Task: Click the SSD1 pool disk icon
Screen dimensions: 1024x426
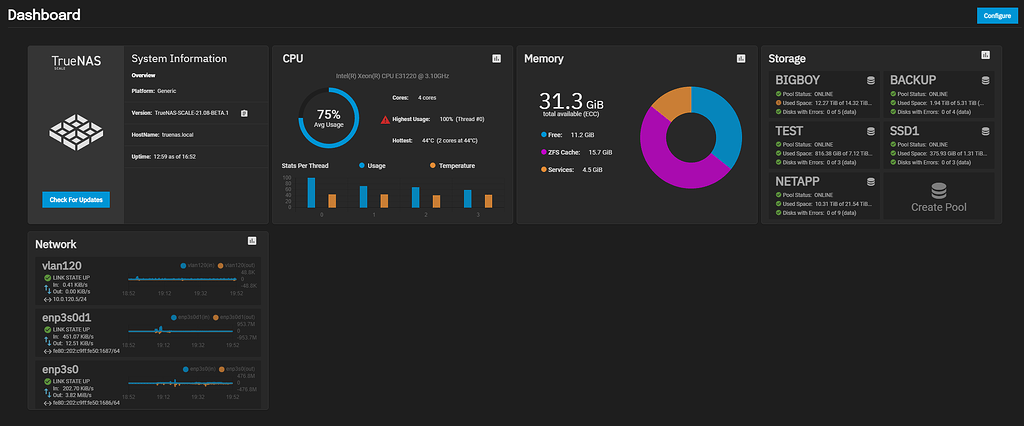Action: [985, 130]
